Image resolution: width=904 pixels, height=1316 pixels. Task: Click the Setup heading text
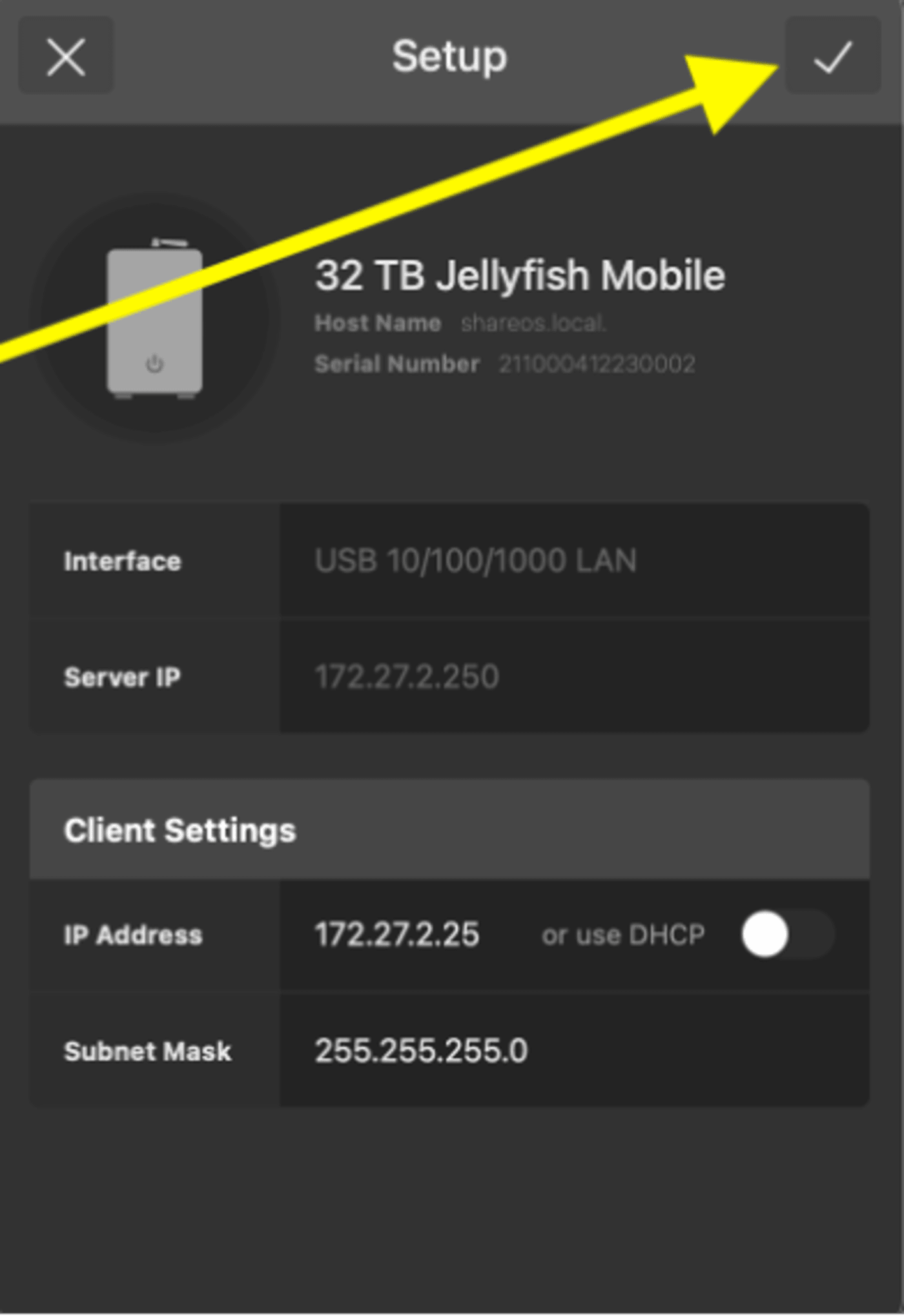449,57
